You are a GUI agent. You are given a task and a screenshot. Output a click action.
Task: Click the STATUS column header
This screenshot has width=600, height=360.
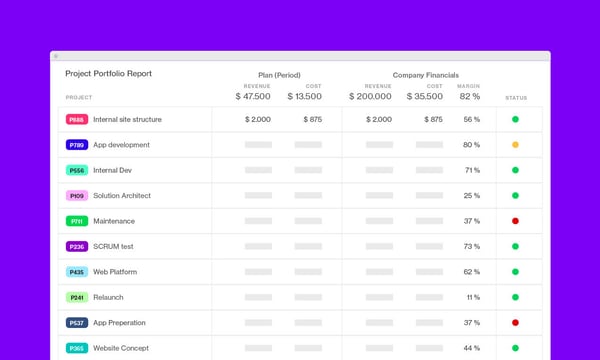(516, 98)
